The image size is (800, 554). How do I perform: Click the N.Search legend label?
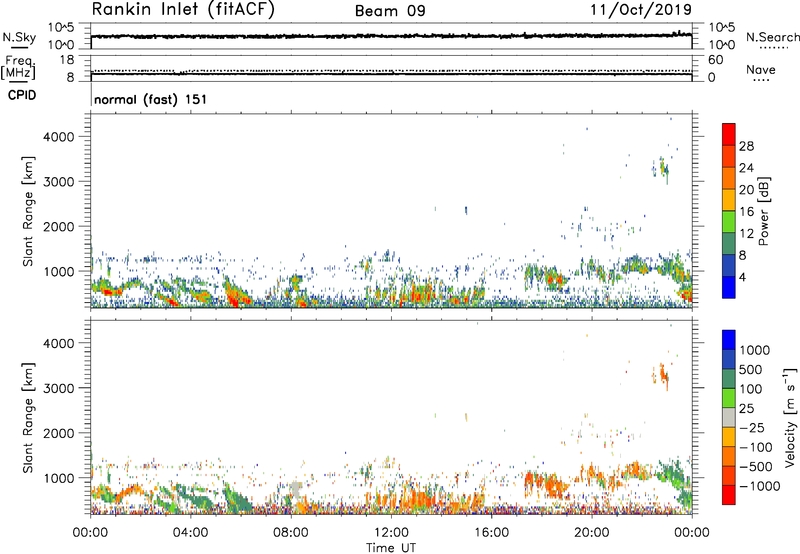coord(772,37)
